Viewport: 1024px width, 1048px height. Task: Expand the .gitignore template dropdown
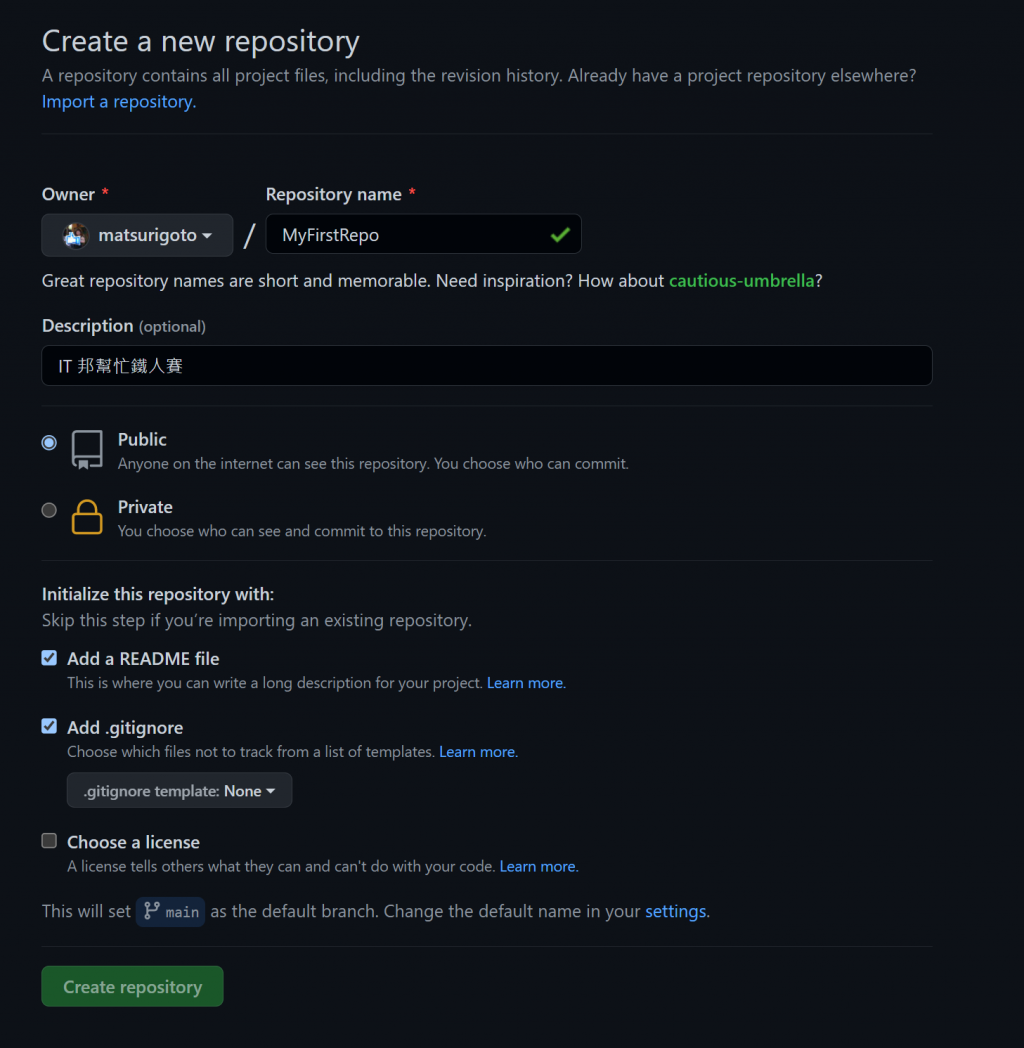point(180,790)
